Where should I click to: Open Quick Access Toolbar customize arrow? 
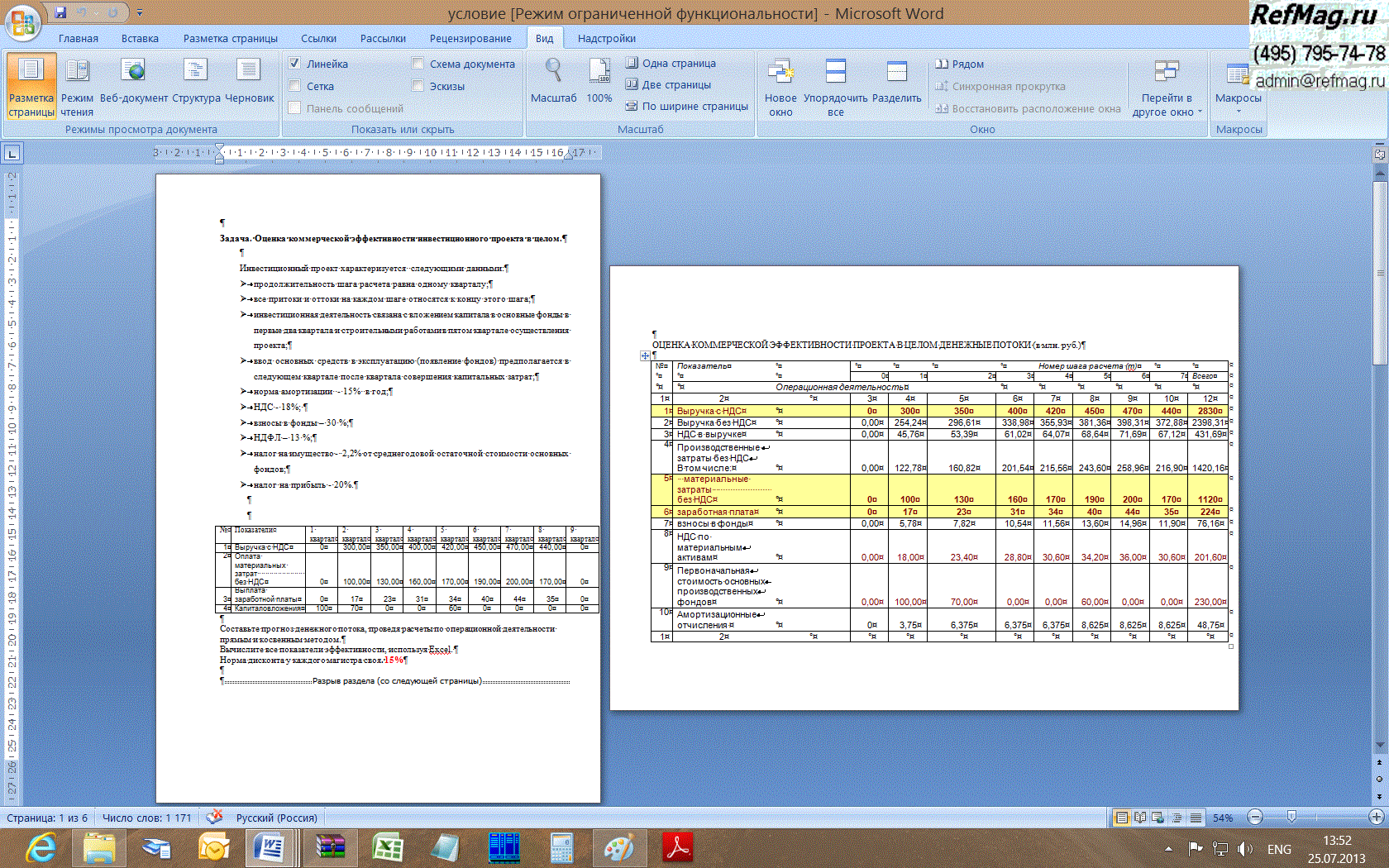(x=140, y=13)
